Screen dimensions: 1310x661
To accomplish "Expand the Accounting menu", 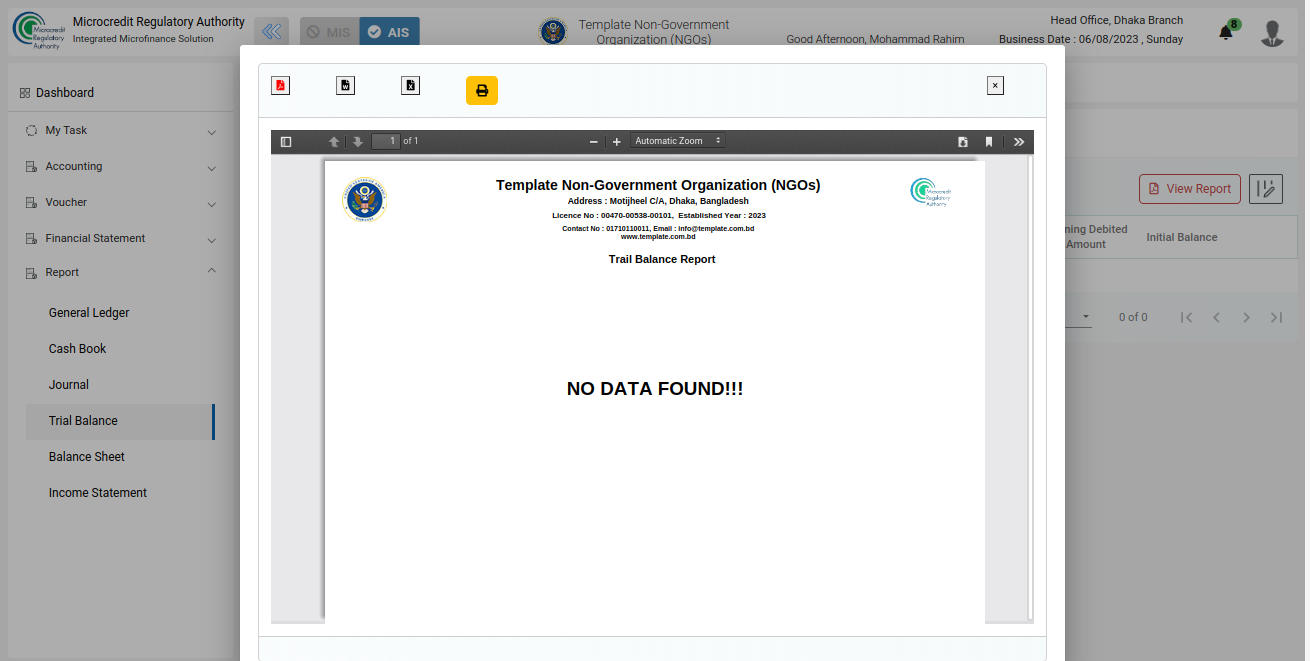I will [x=120, y=167].
